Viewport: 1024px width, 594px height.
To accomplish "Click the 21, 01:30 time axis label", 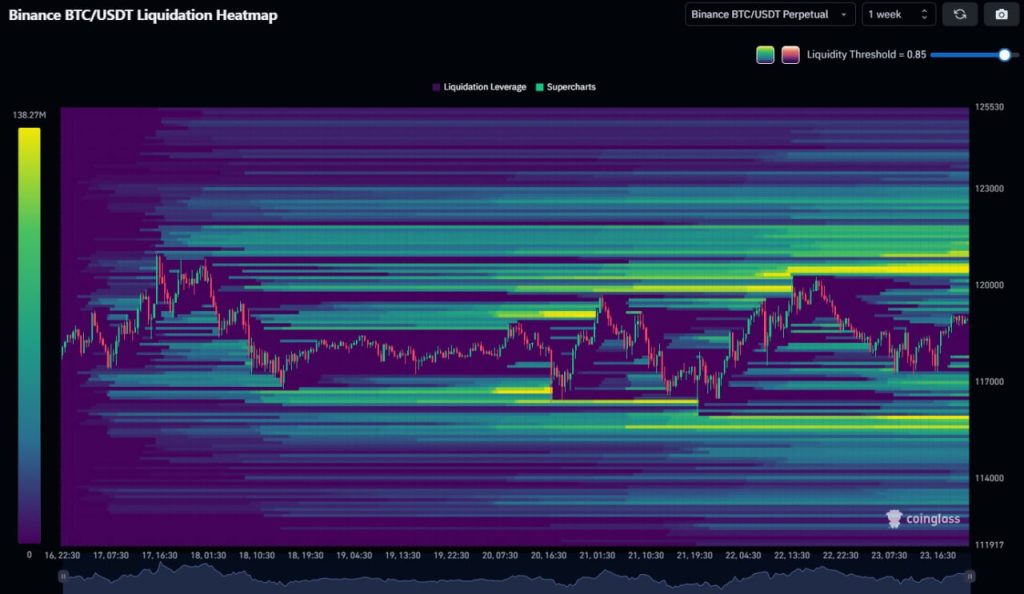I will pyautogui.click(x=598, y=555).
